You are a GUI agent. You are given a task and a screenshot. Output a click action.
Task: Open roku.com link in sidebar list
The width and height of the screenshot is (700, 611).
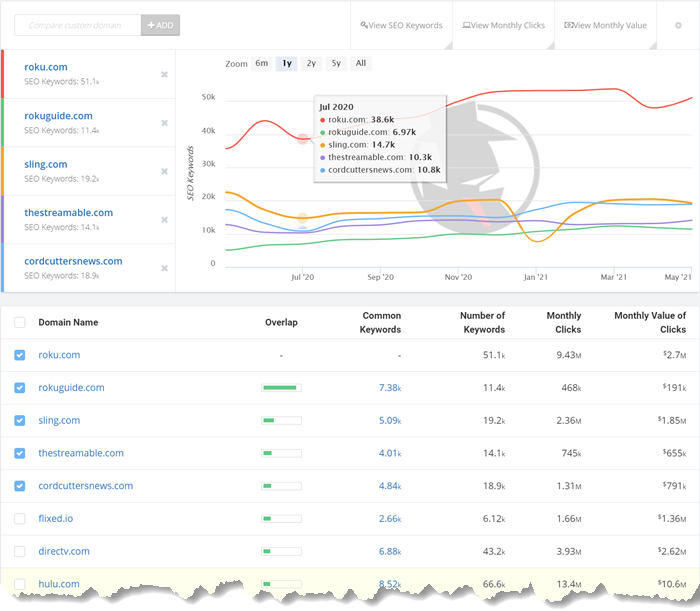tap(46, 67)
